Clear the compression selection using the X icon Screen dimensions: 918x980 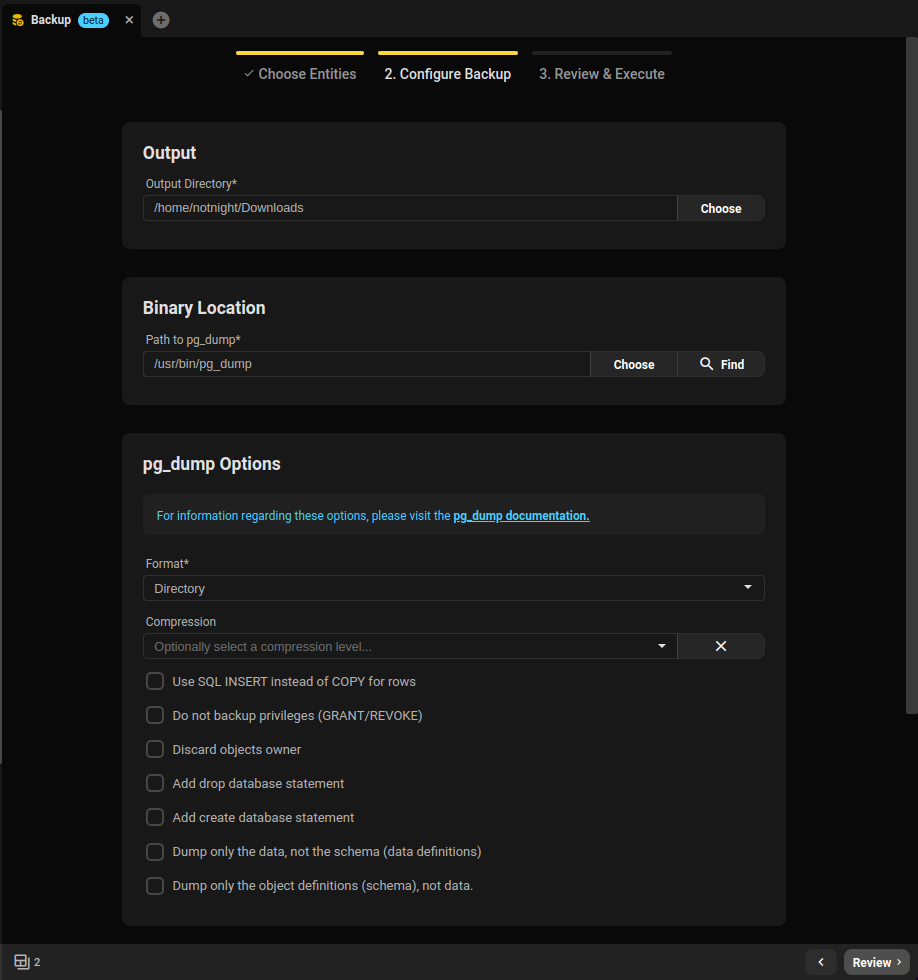tap(720, 645)
